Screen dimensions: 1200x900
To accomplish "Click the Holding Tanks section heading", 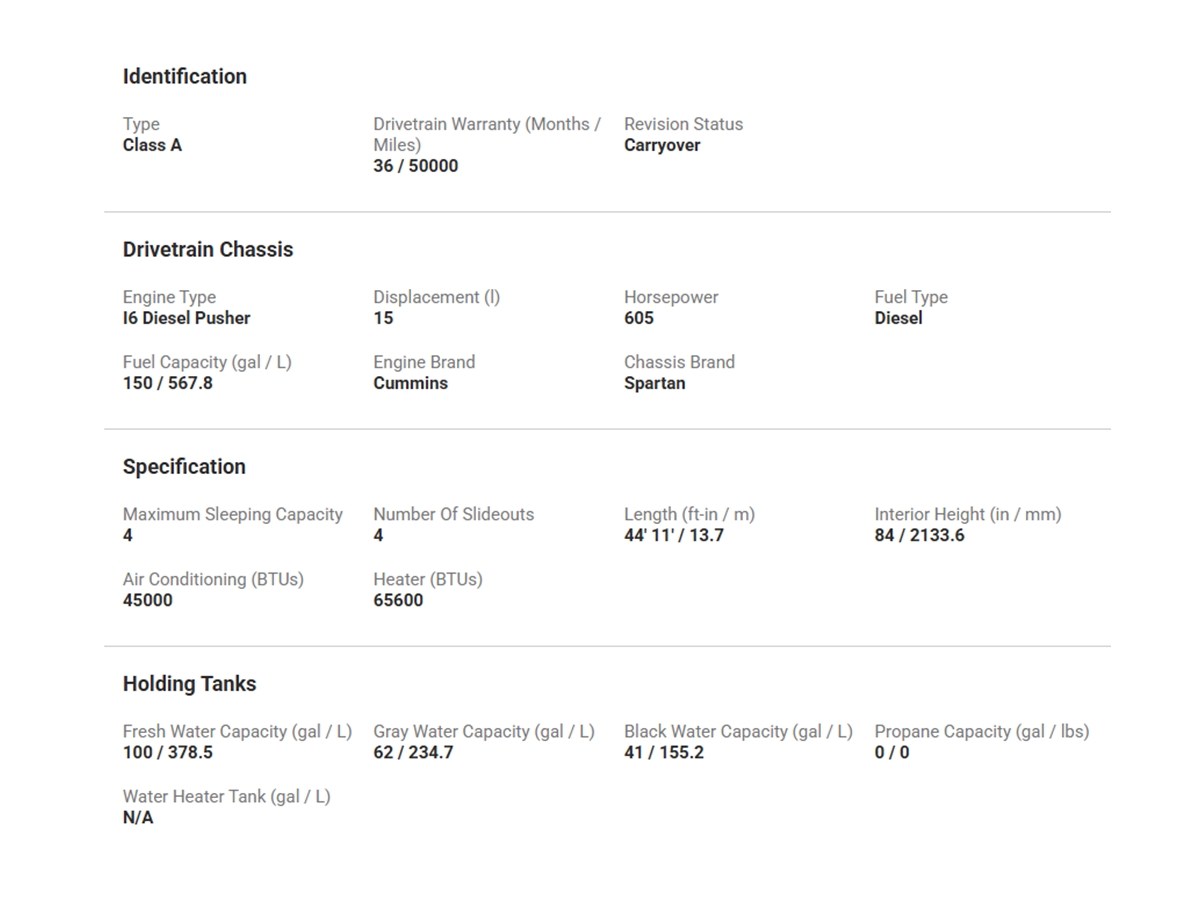I will coord(189,684).
